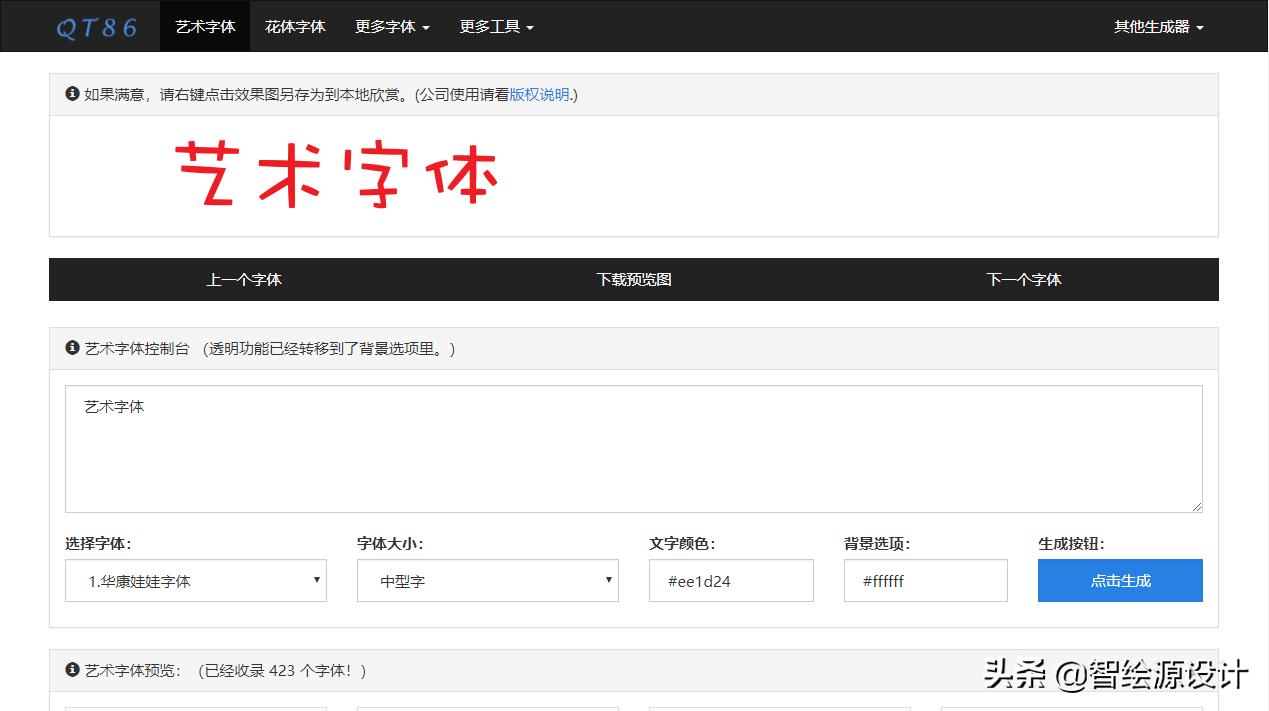This screenshot has height=711, width=1269.
Task: Click the info icon beside 艺术字体预览
Action: click(71, 670)
